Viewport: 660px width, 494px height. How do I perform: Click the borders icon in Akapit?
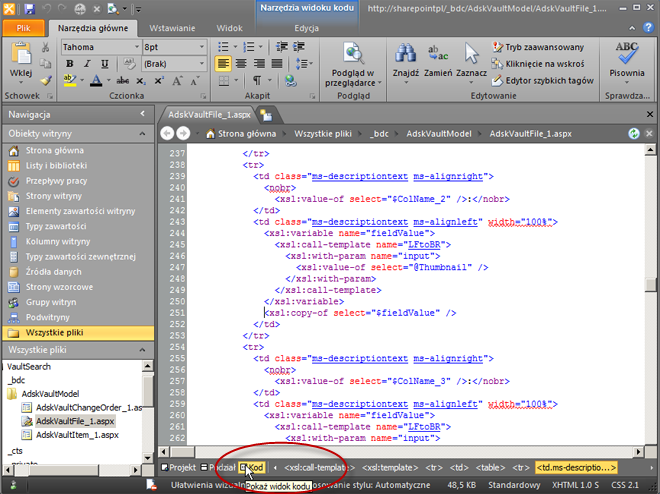coord(224,80)
